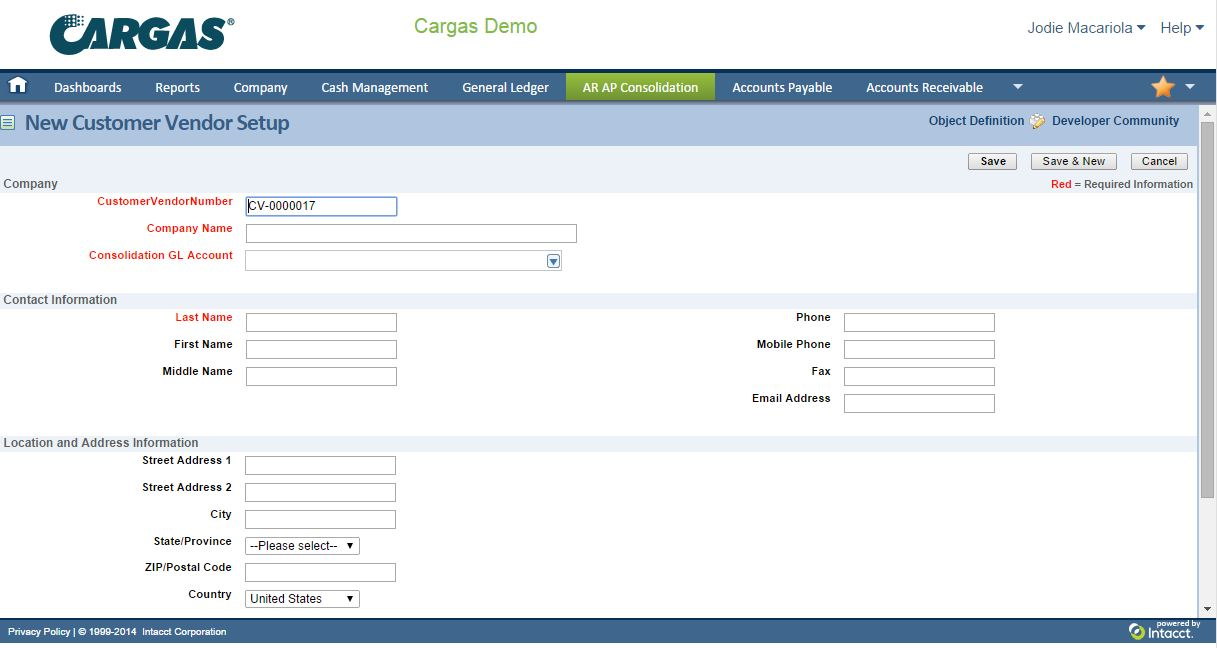Open the Cash Management menu

click(x=374, y=87)
